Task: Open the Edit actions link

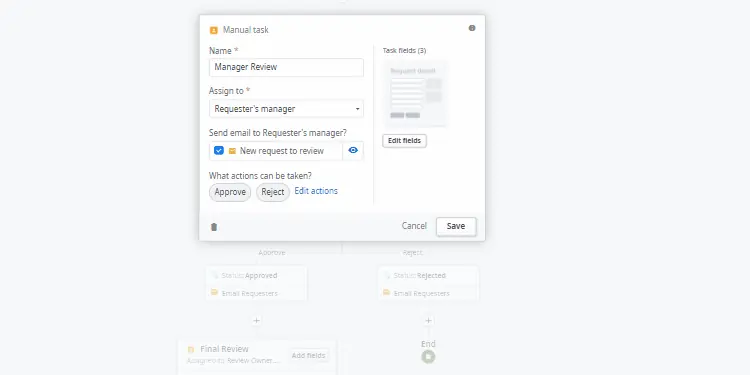Action: point(316,191)
